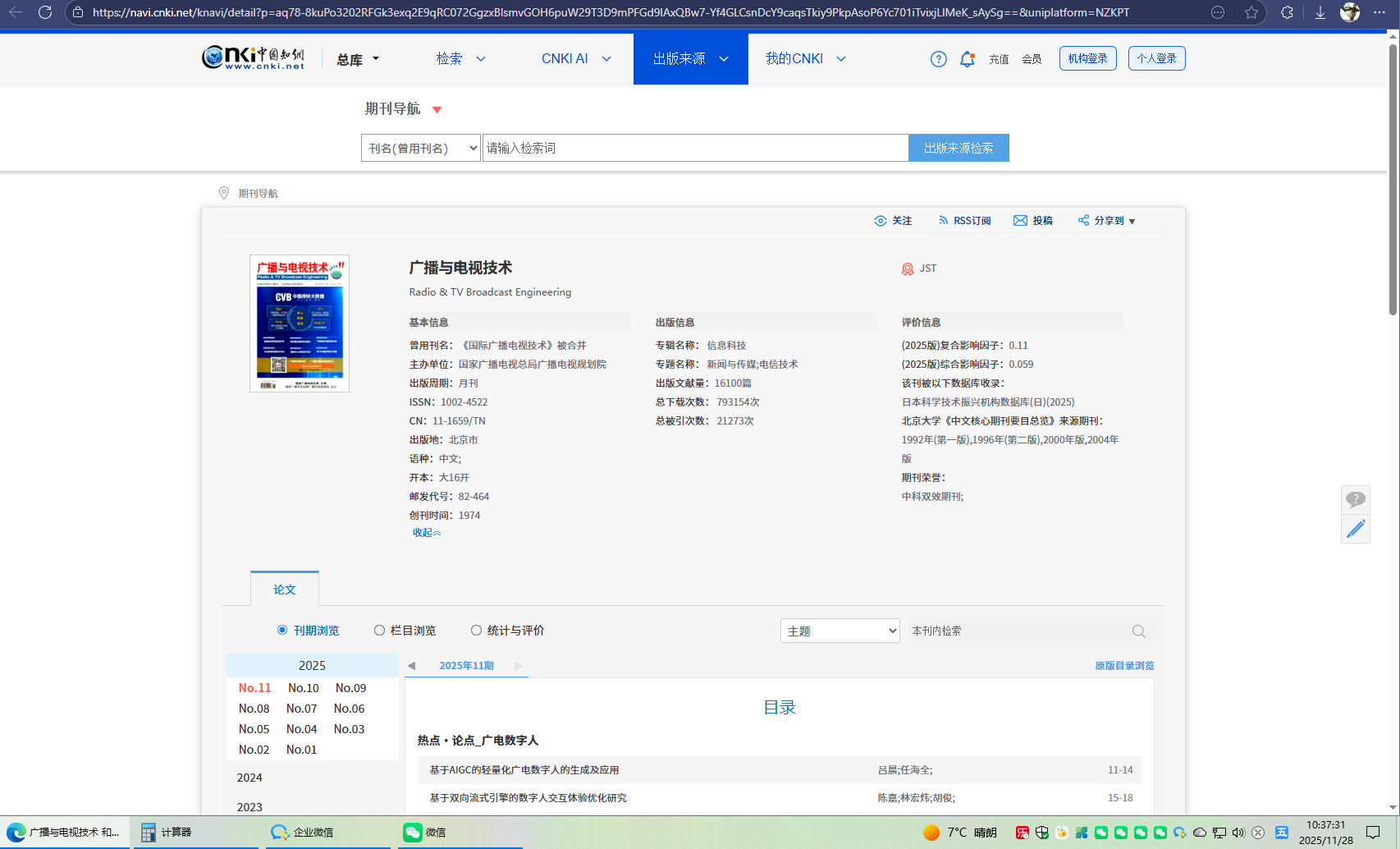Click the help question mark icon

tap(938, 59)
